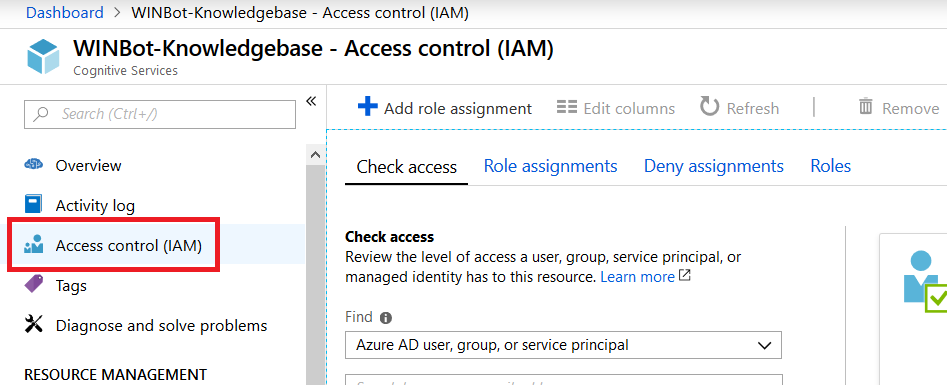The width and height of the screenshot is (947, 385).
Task: Click the Refresh circular arrow icon
Action: tap(710, 107)
